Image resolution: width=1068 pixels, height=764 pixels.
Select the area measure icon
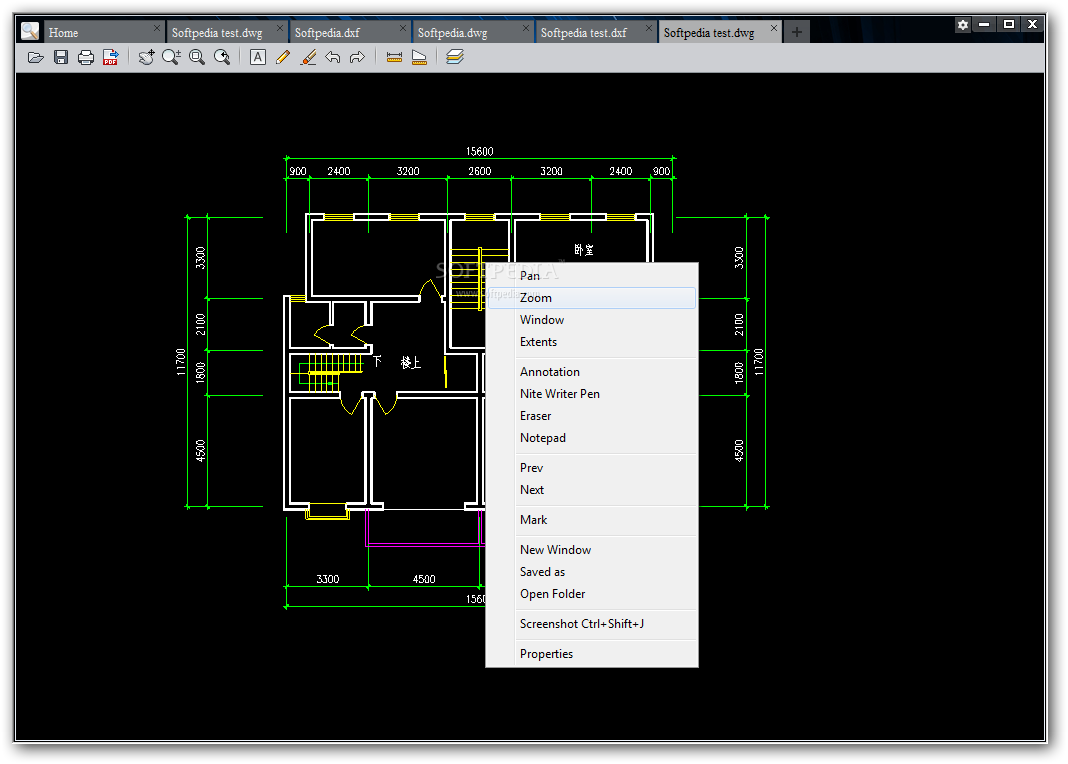point(419,58)
